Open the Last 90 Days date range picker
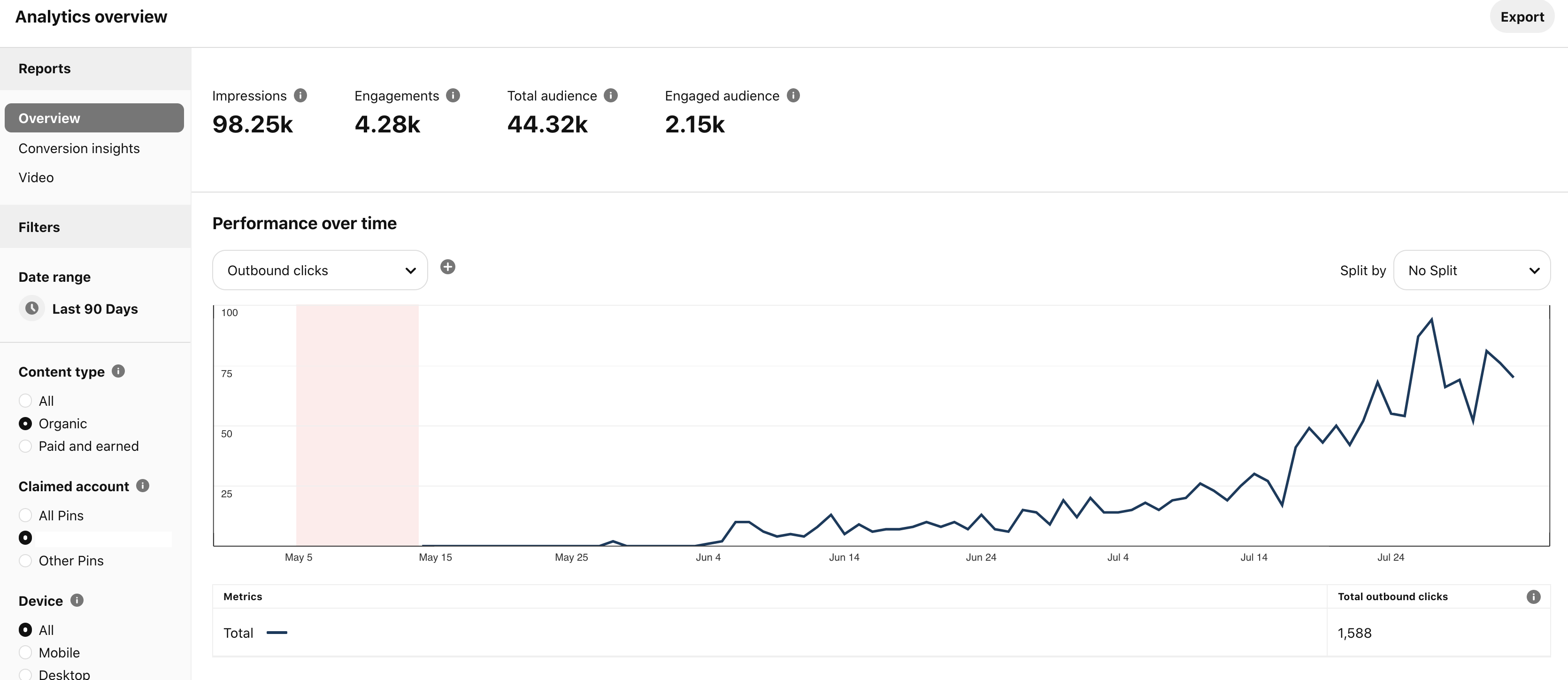The height and width of the screenshot is (680, 1568). 94,309
